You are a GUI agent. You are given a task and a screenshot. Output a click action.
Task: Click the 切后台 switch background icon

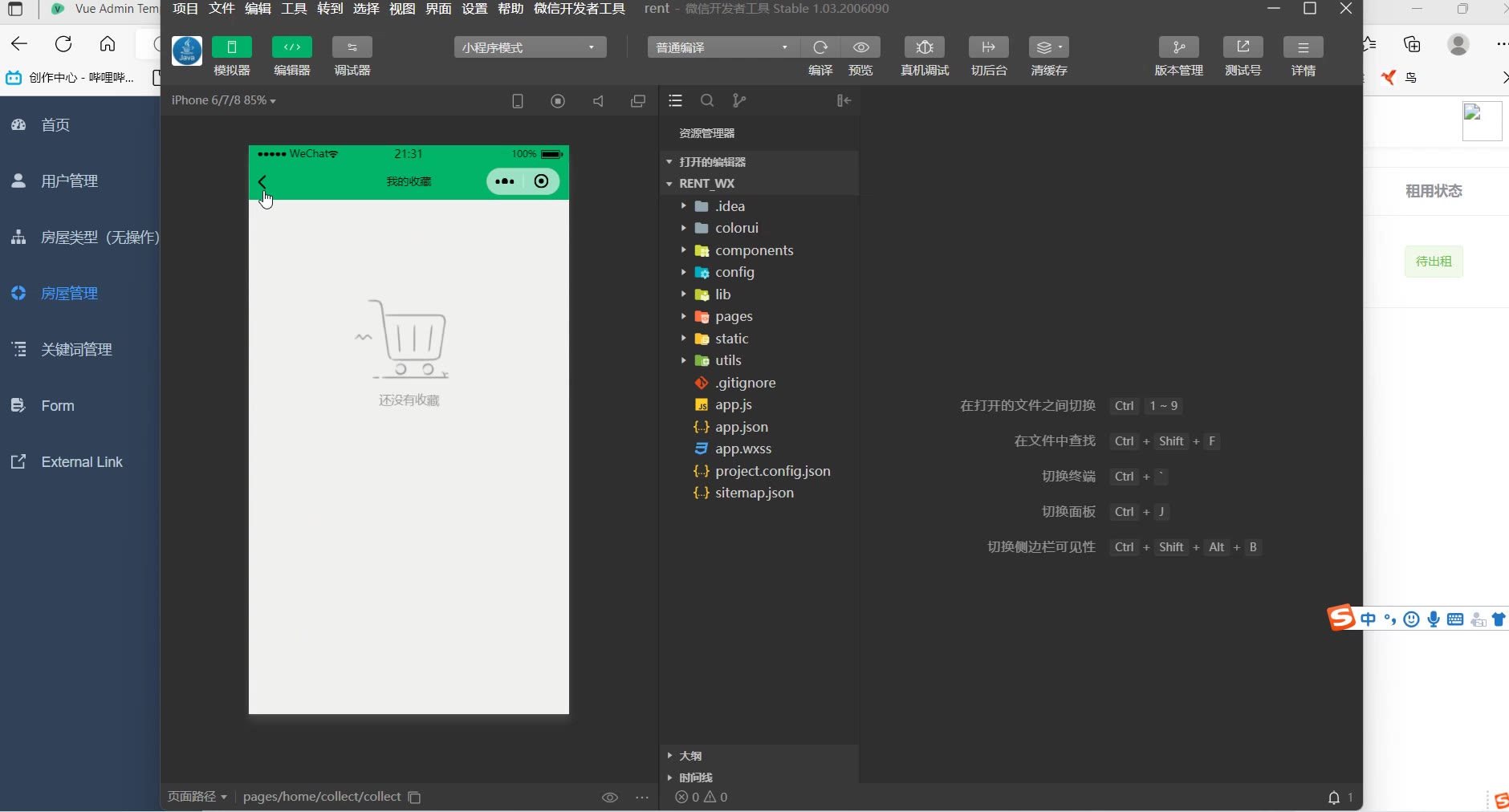click(989, 47)
